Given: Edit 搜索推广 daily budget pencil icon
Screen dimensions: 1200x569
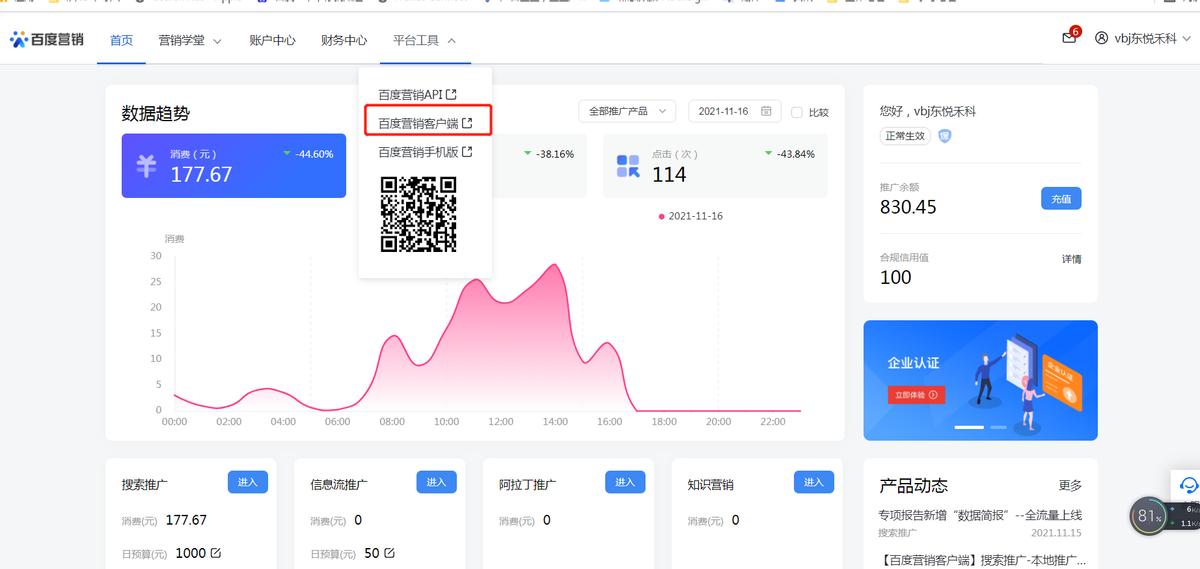Looking at the screenshot, I should [x=215, y=552].
